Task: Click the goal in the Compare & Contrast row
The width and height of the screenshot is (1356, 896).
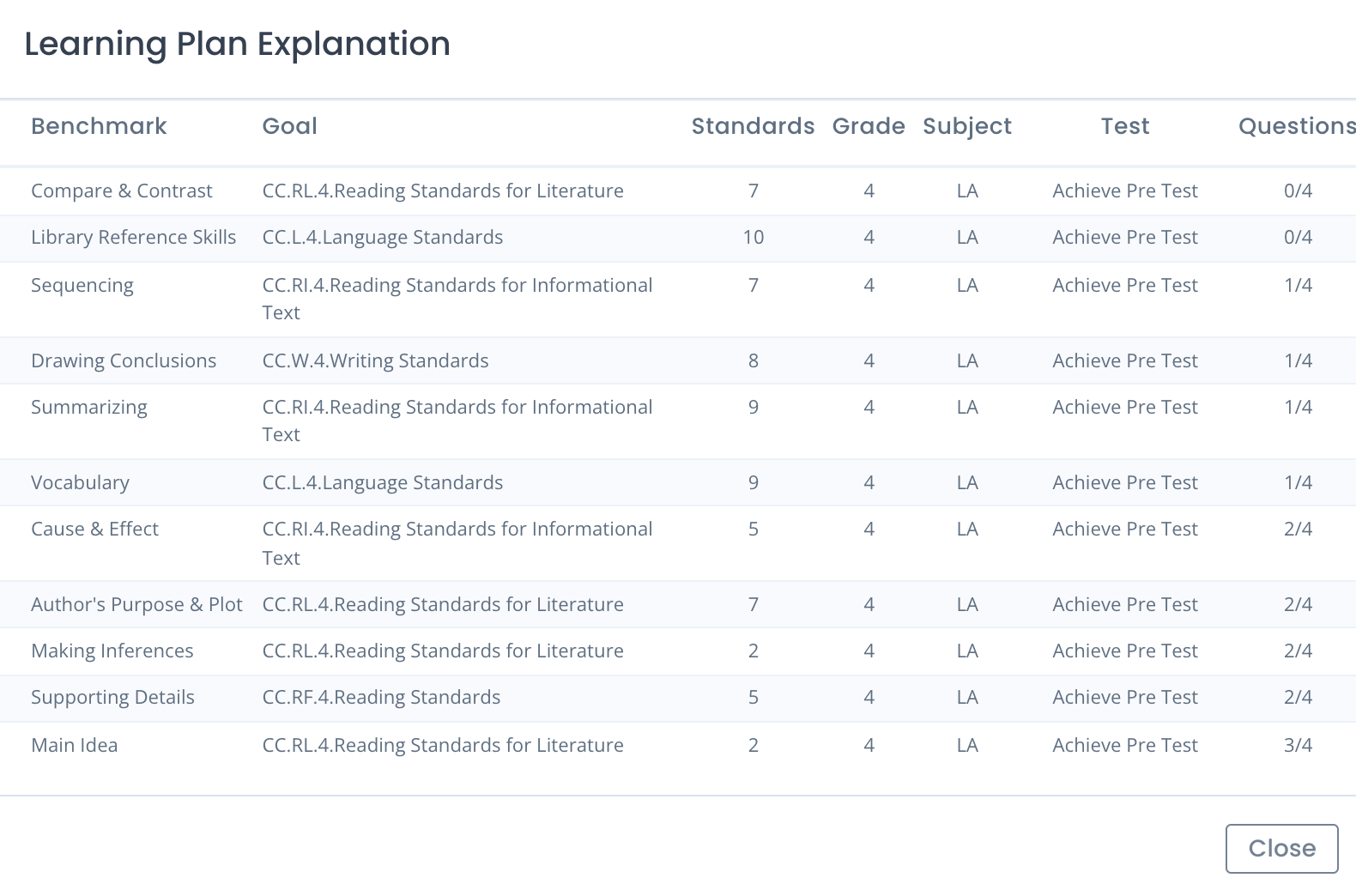Action: (443, 191)
